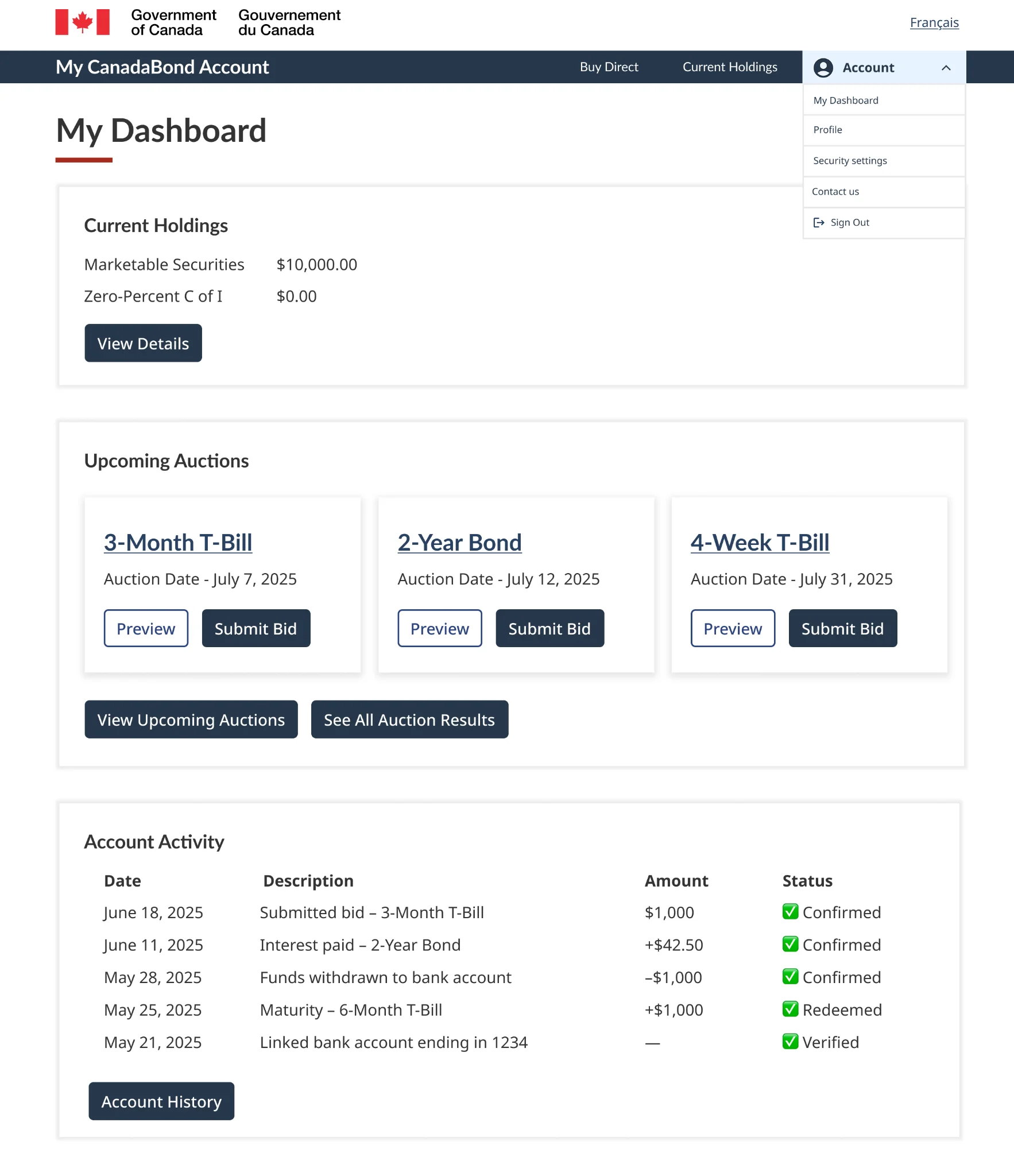Preview the 4-Week T-Bill auction
Image resolution: width=1014 pixels, height=1176 pixels.
[732, 628]
